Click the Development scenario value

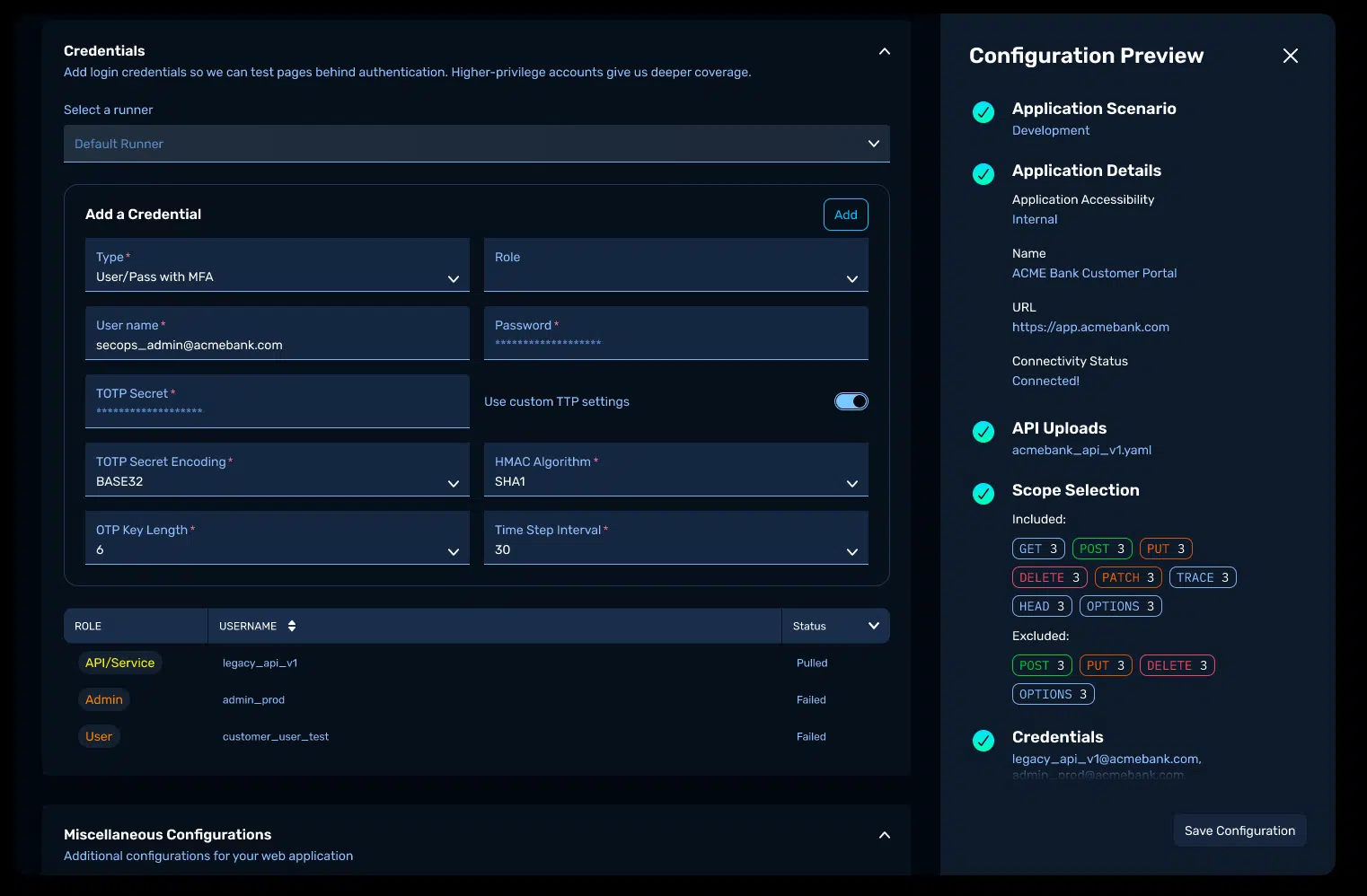pos(1051,130)
